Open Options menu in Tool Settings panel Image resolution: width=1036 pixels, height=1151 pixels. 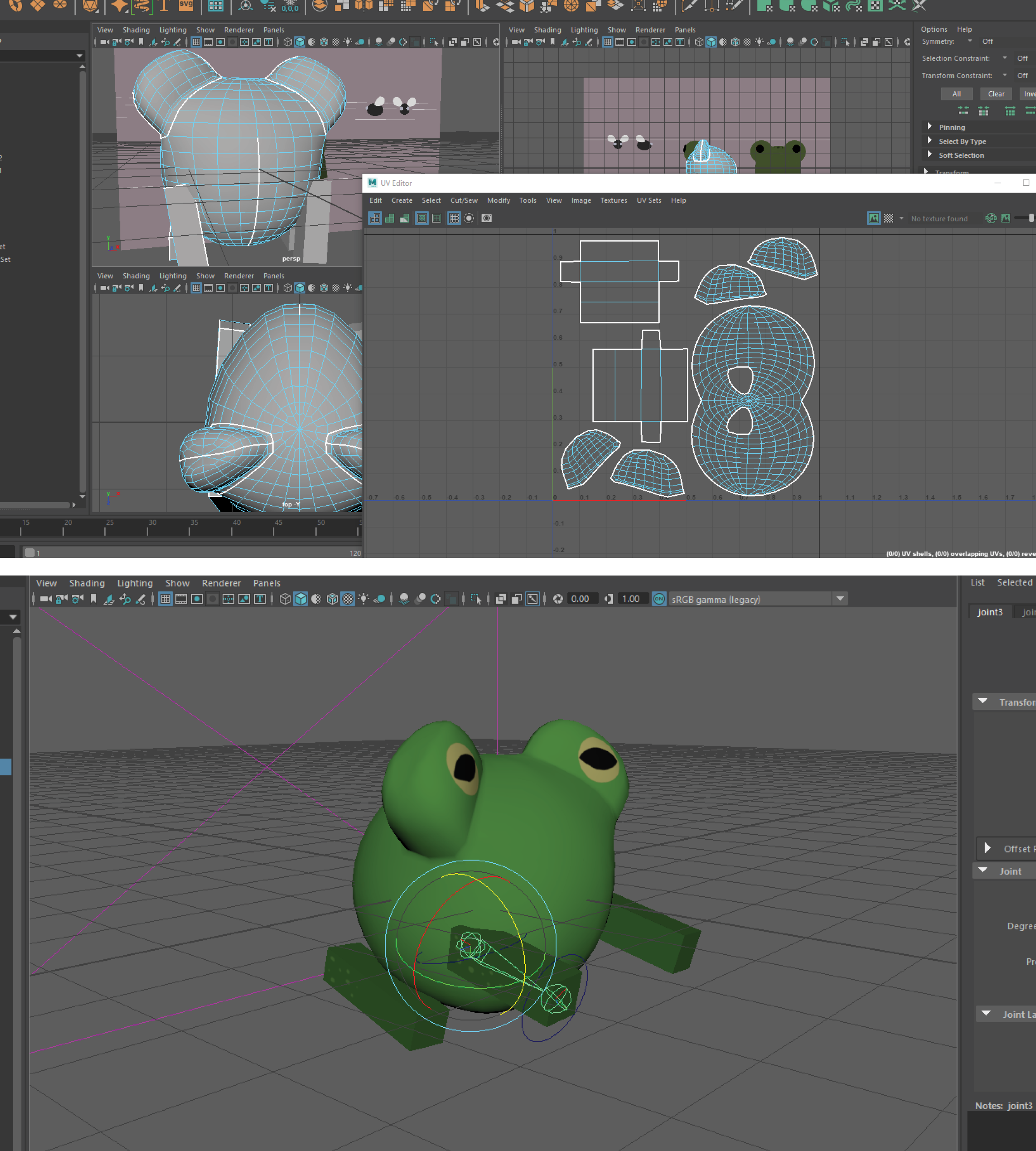pos(934,29)
